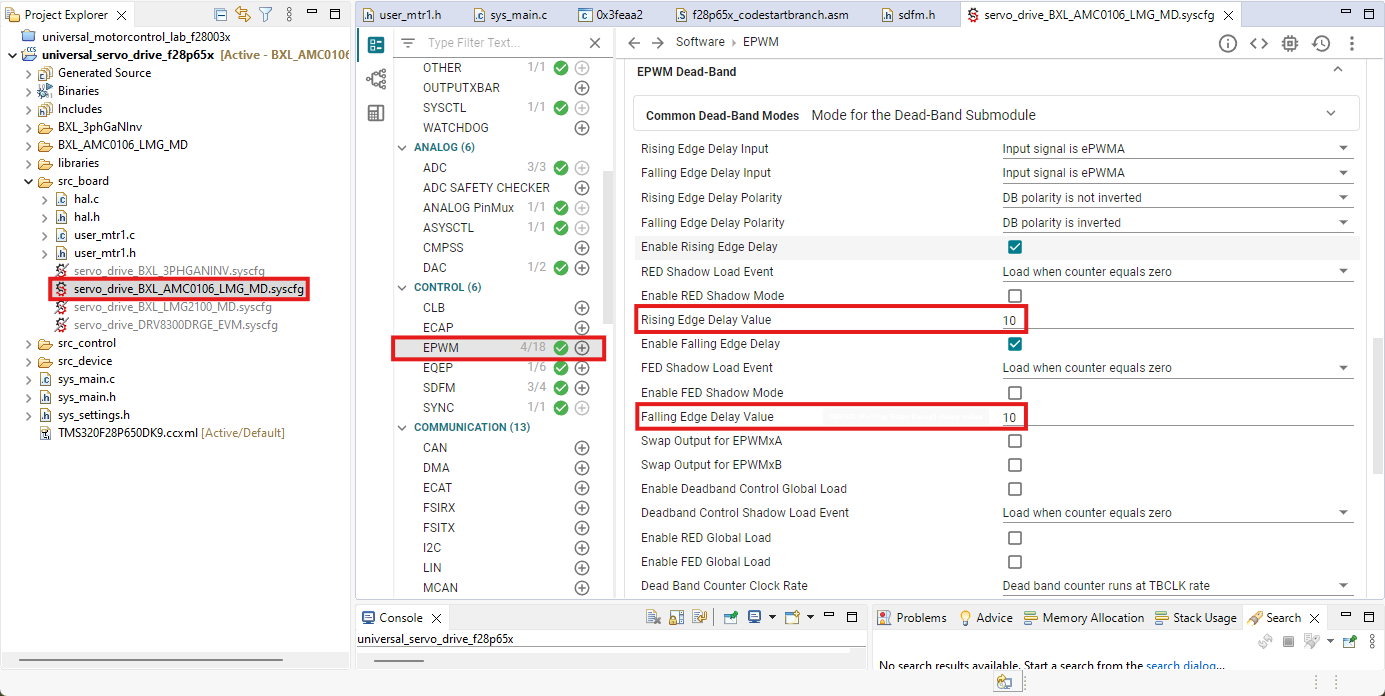The image size is (1385, 696).
Task: Collapse All folders in Project Explorer
Action: click(x=221, y=14)
